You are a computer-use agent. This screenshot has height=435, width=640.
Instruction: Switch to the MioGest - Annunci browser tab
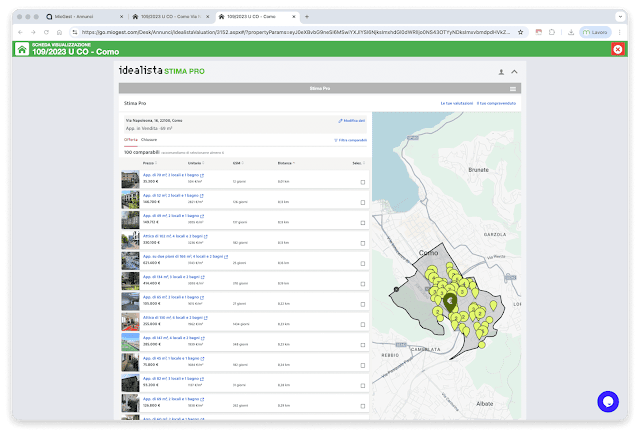[73, 17]
